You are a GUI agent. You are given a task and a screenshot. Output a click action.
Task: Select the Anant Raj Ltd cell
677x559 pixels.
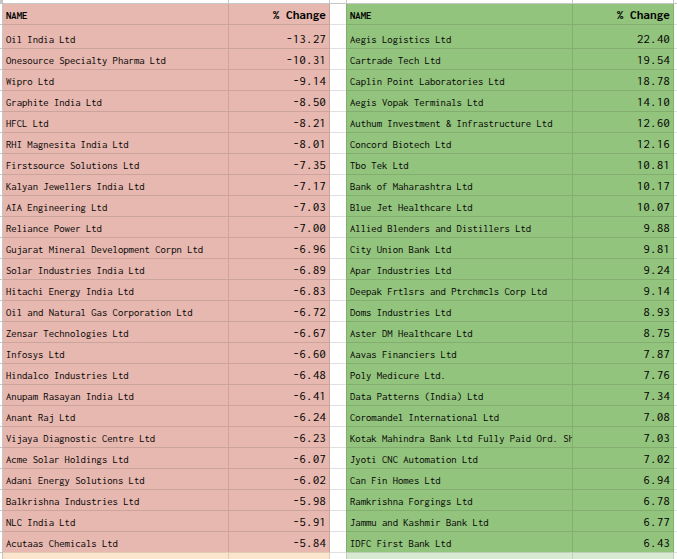(x=115, y=418)
